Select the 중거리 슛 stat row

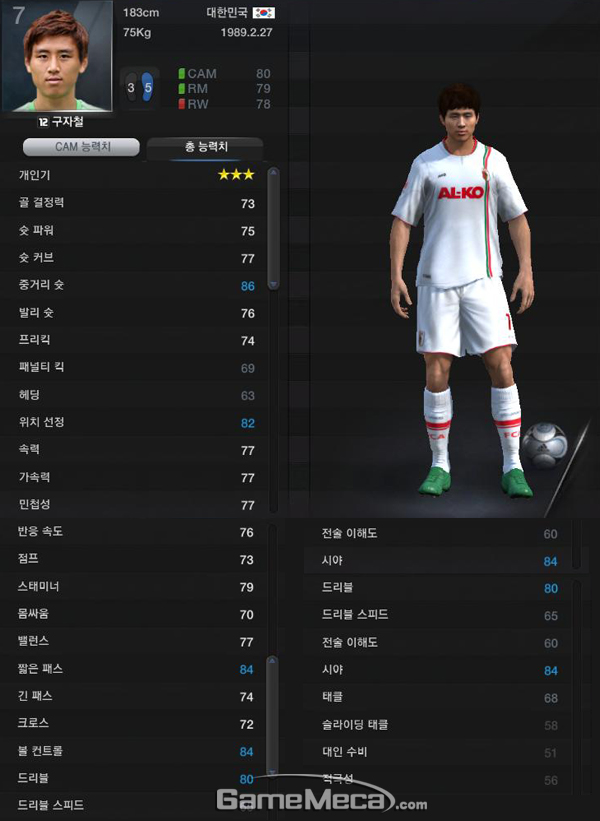click(136, 285)
